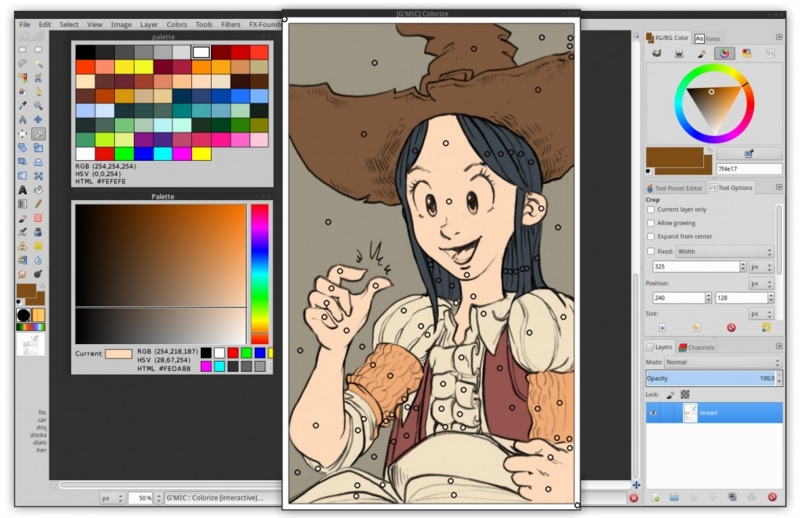Enable Allow growing checkbox

(651, 223)
